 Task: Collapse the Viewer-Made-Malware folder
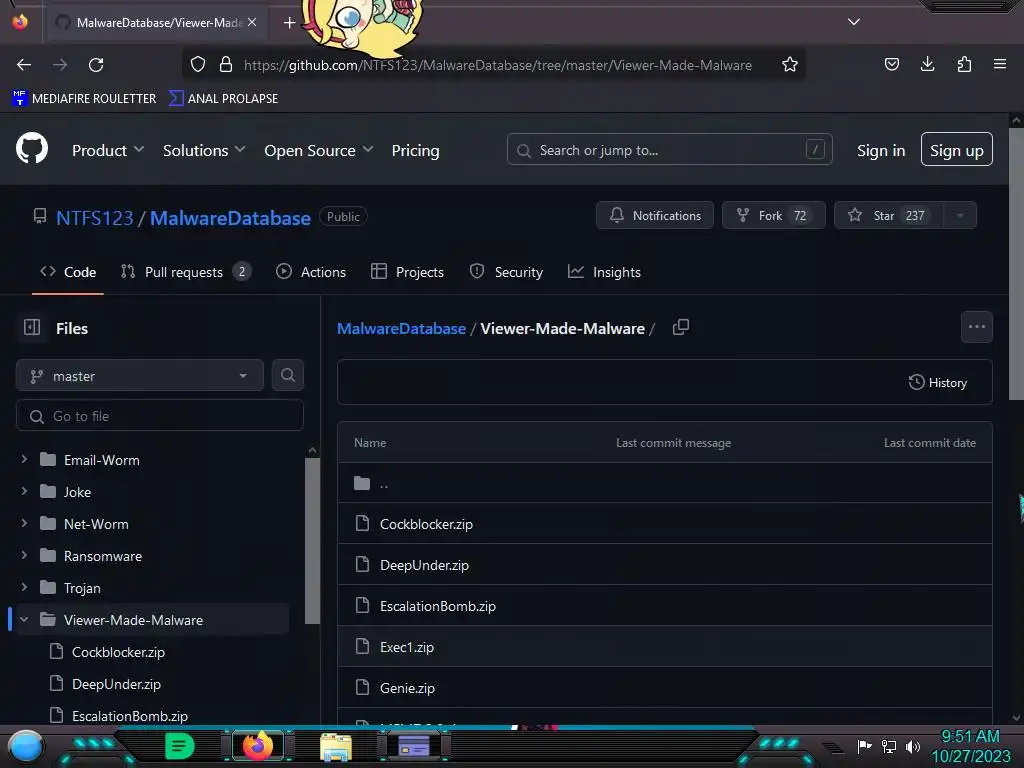click(x=24, y=619)
